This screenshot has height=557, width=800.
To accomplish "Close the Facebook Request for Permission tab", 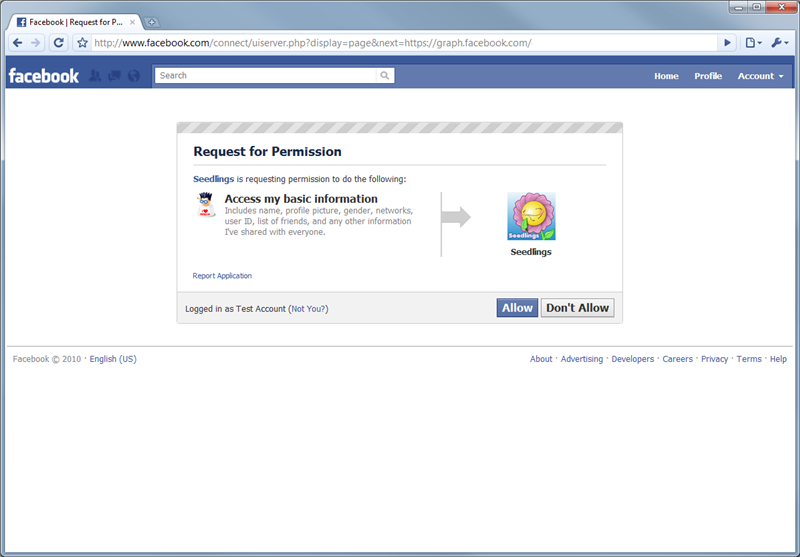I will (x=132, y=22).
